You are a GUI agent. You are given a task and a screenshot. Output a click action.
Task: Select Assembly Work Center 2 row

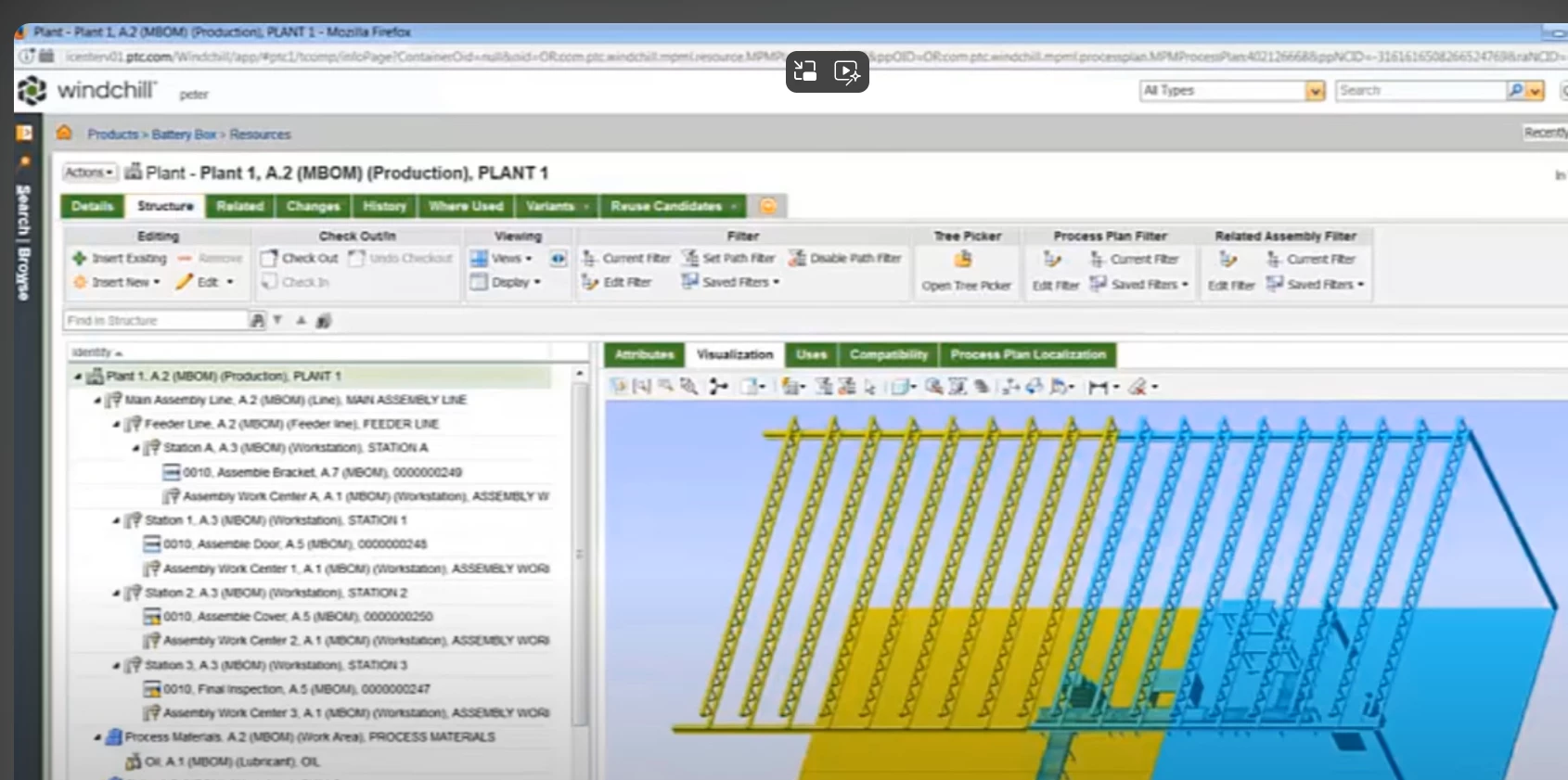(347, 641)
